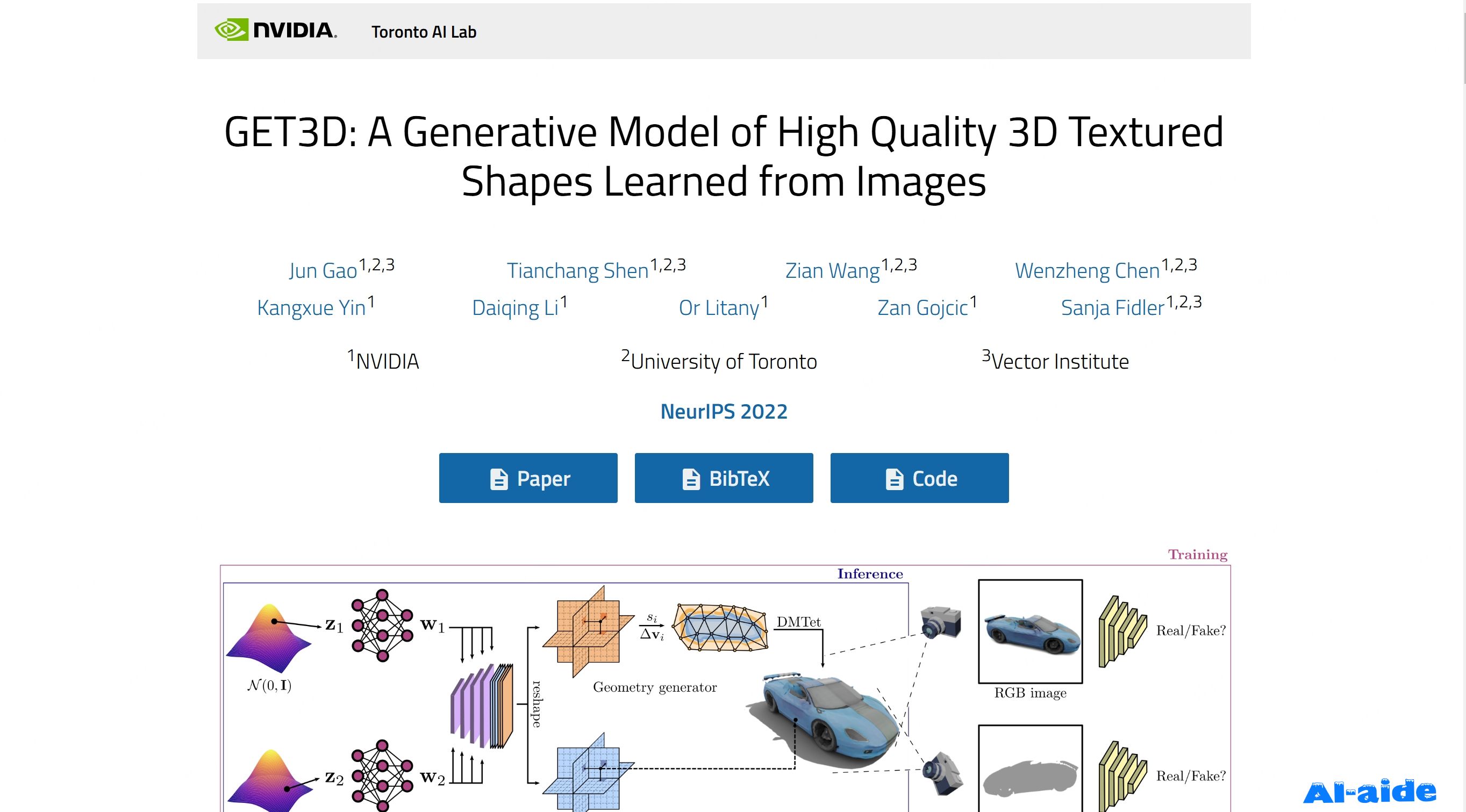Open Zan Gojcic's author link
The height and width of the screenshot is (812, 1466).
(922, 307)
